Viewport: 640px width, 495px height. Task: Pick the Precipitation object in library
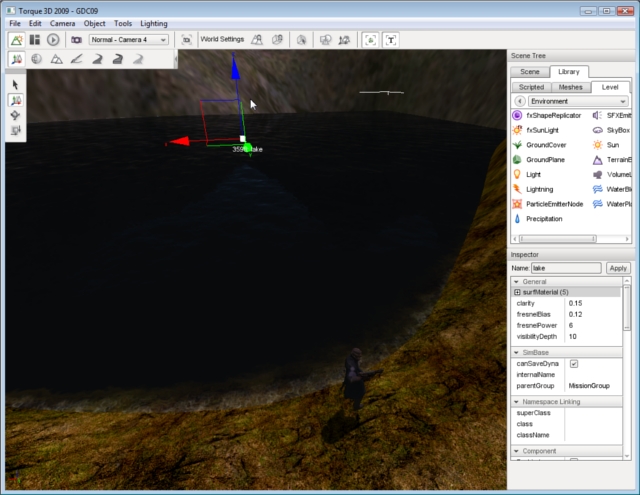click(543, 218)
